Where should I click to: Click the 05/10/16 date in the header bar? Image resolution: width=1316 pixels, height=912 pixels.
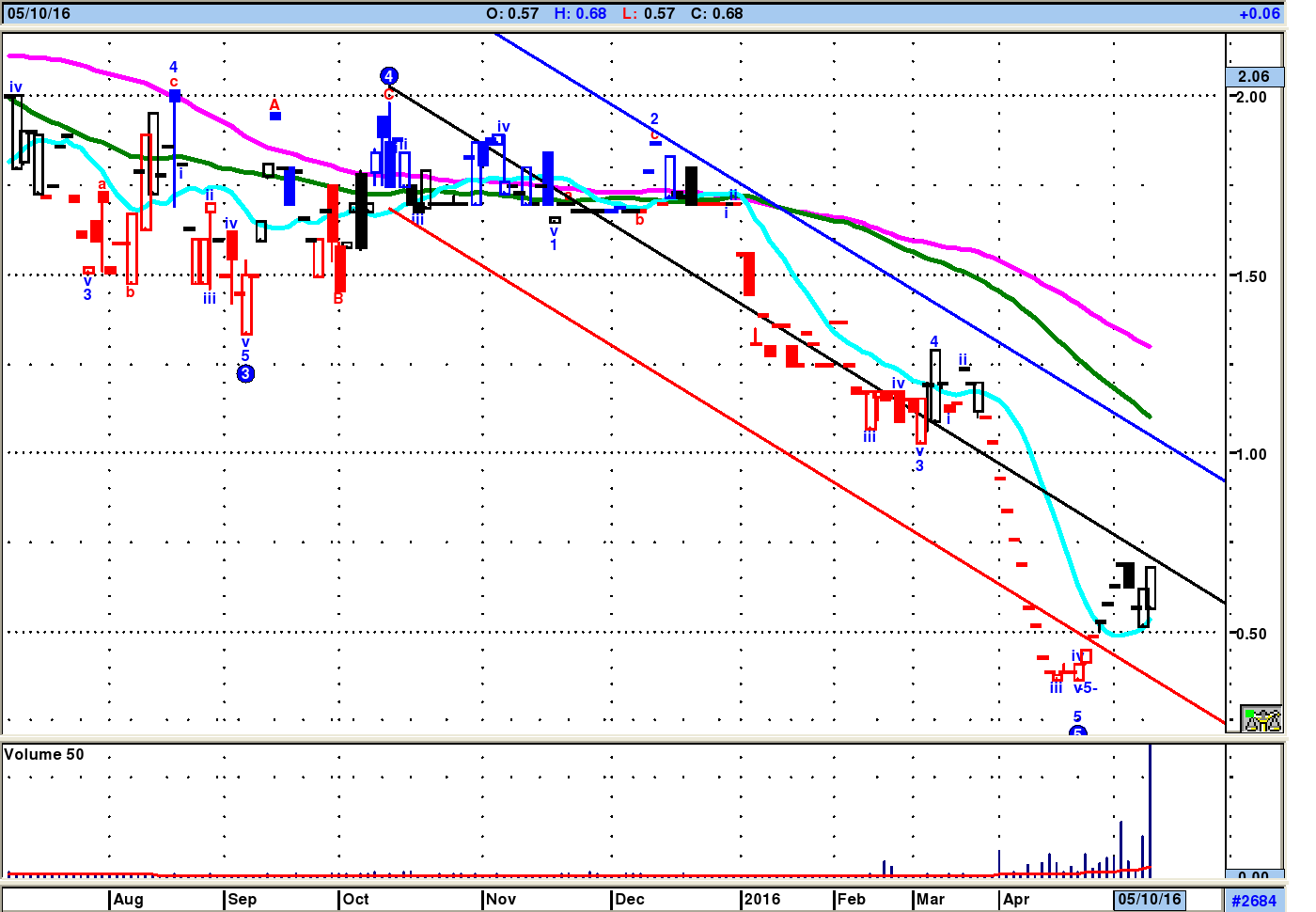39,13
